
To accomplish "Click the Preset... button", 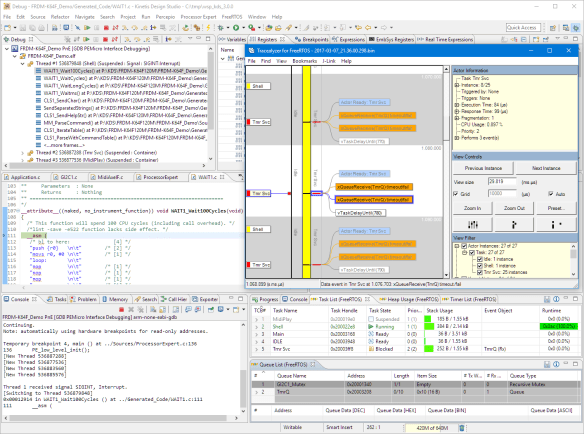I will pos(556,208).
